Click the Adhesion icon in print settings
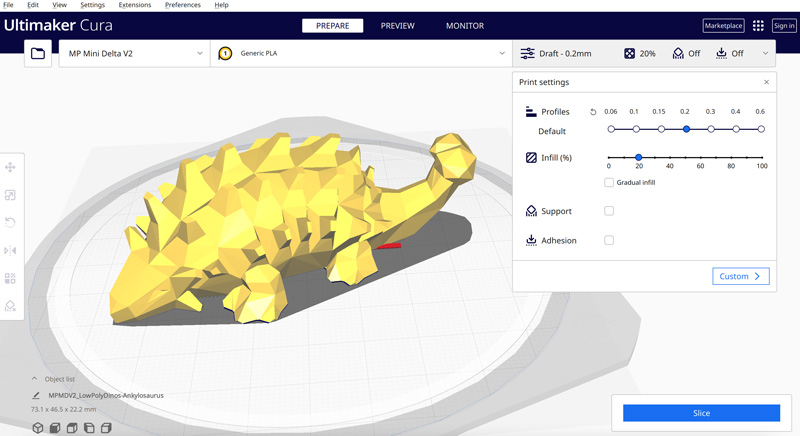 [531, 240]
